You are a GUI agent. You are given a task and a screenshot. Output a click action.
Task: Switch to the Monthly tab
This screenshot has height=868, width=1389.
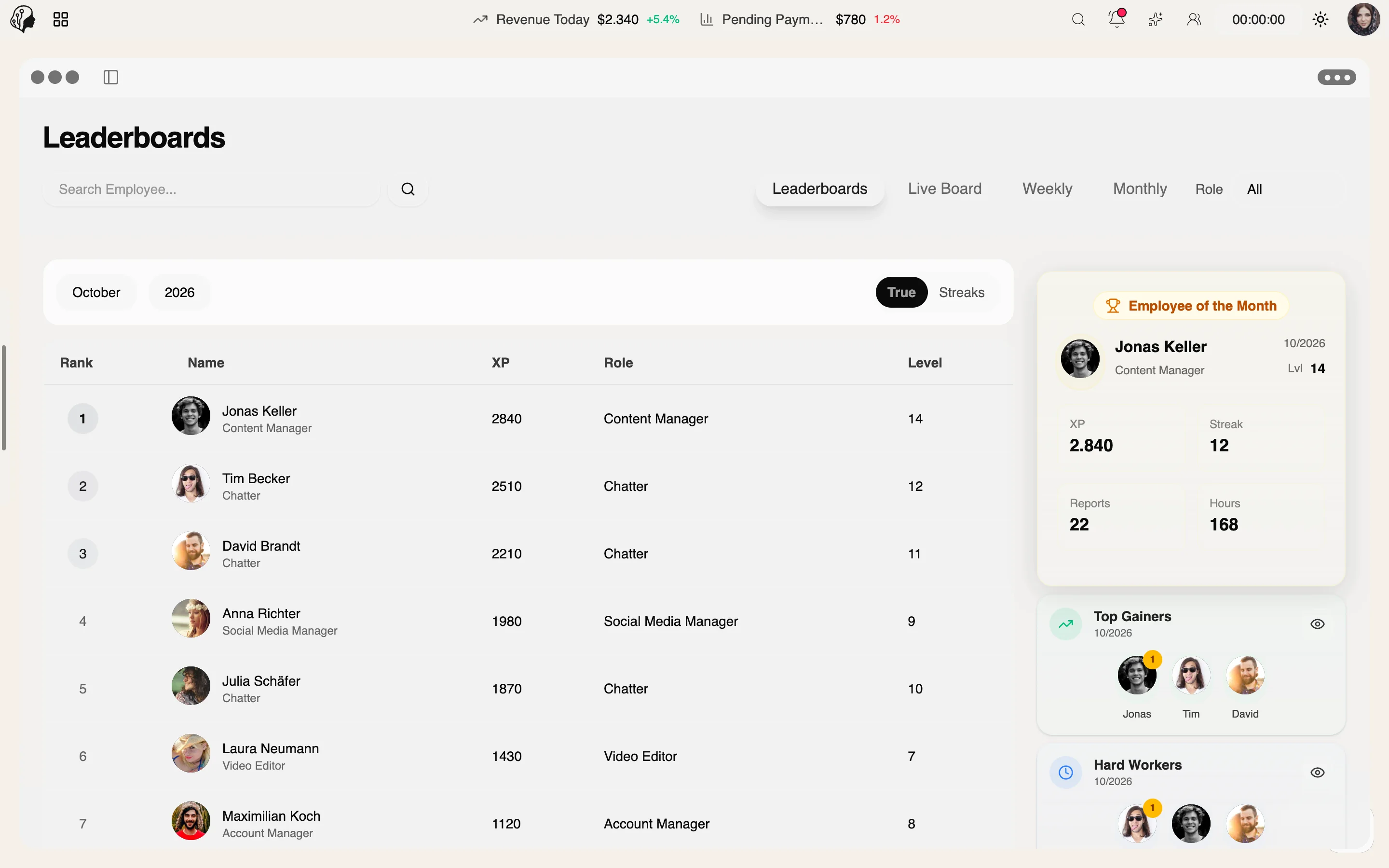(x=1140, y=189)
